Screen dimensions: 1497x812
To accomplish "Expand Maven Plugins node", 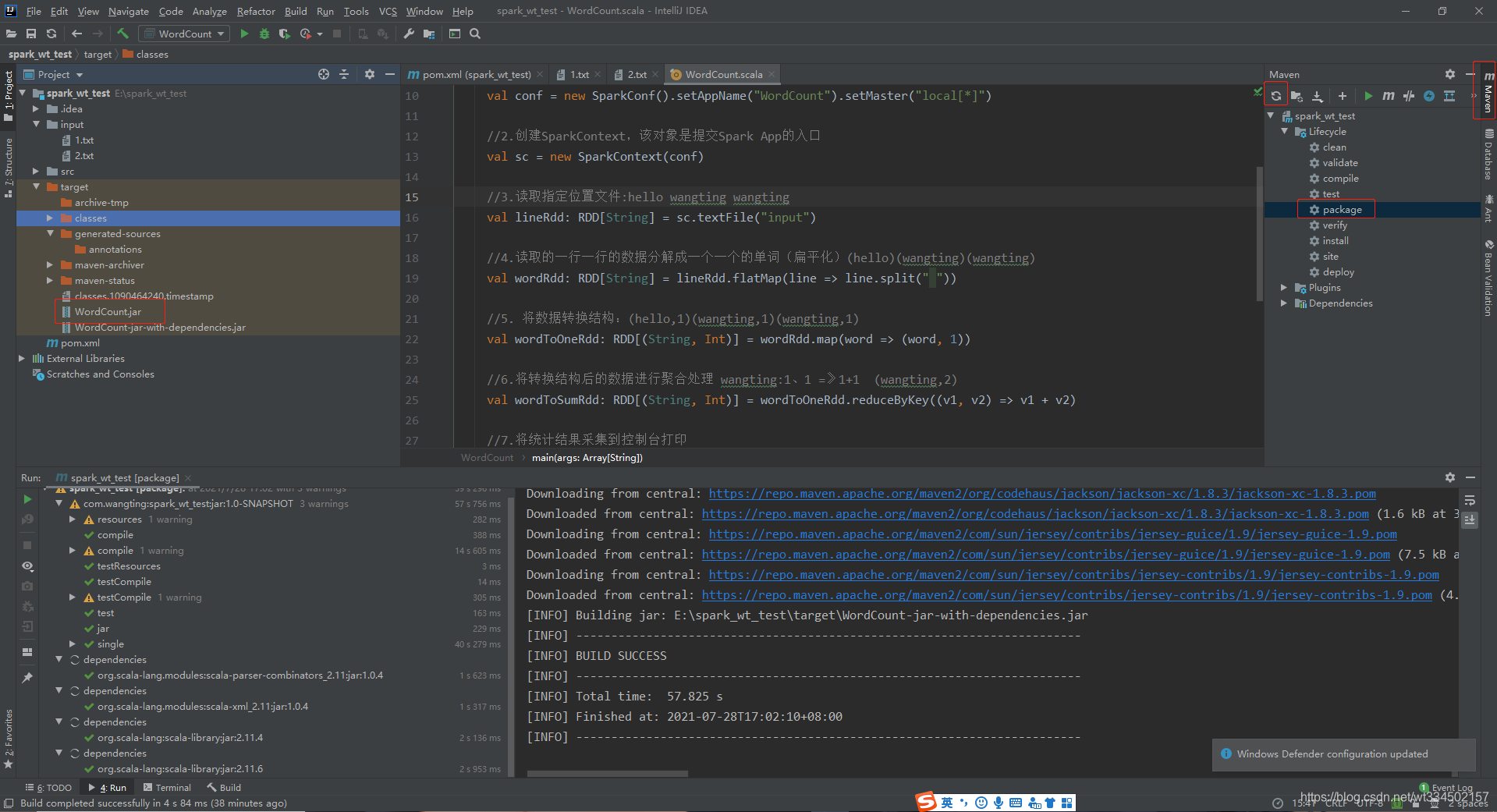I will [1285, 288].
